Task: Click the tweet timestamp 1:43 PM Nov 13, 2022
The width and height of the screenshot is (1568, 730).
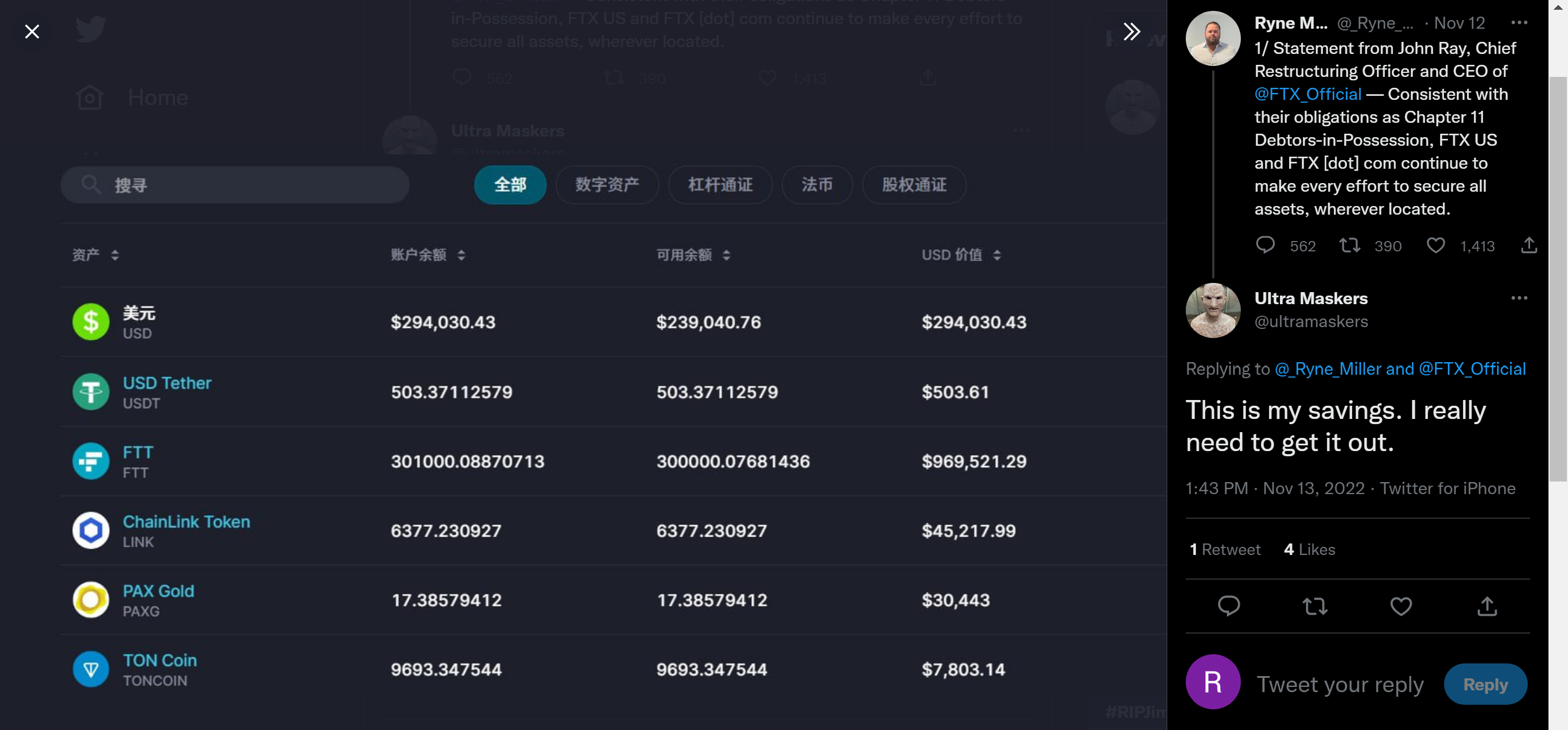Action: 1275,488
